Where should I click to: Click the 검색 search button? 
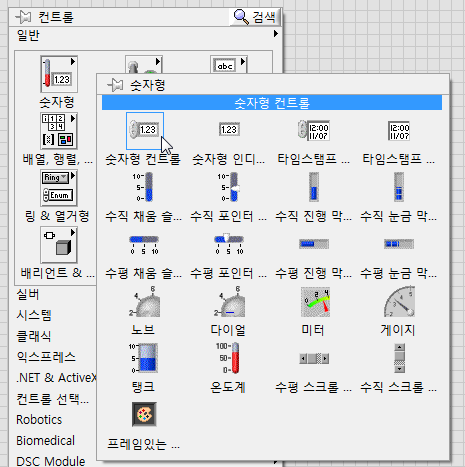(x=255, y=17)
